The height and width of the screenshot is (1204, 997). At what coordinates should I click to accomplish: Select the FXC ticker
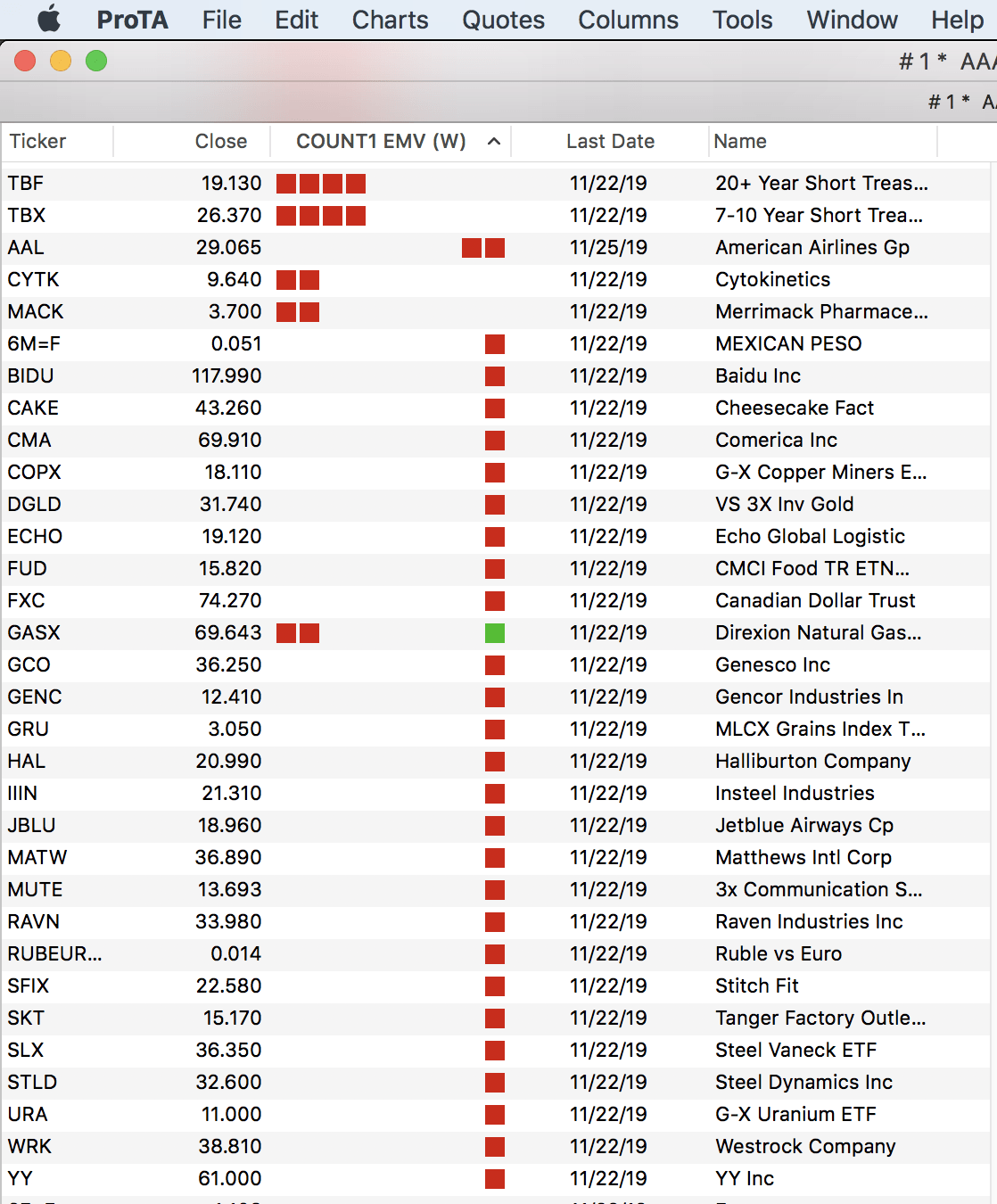coord(26,601)
